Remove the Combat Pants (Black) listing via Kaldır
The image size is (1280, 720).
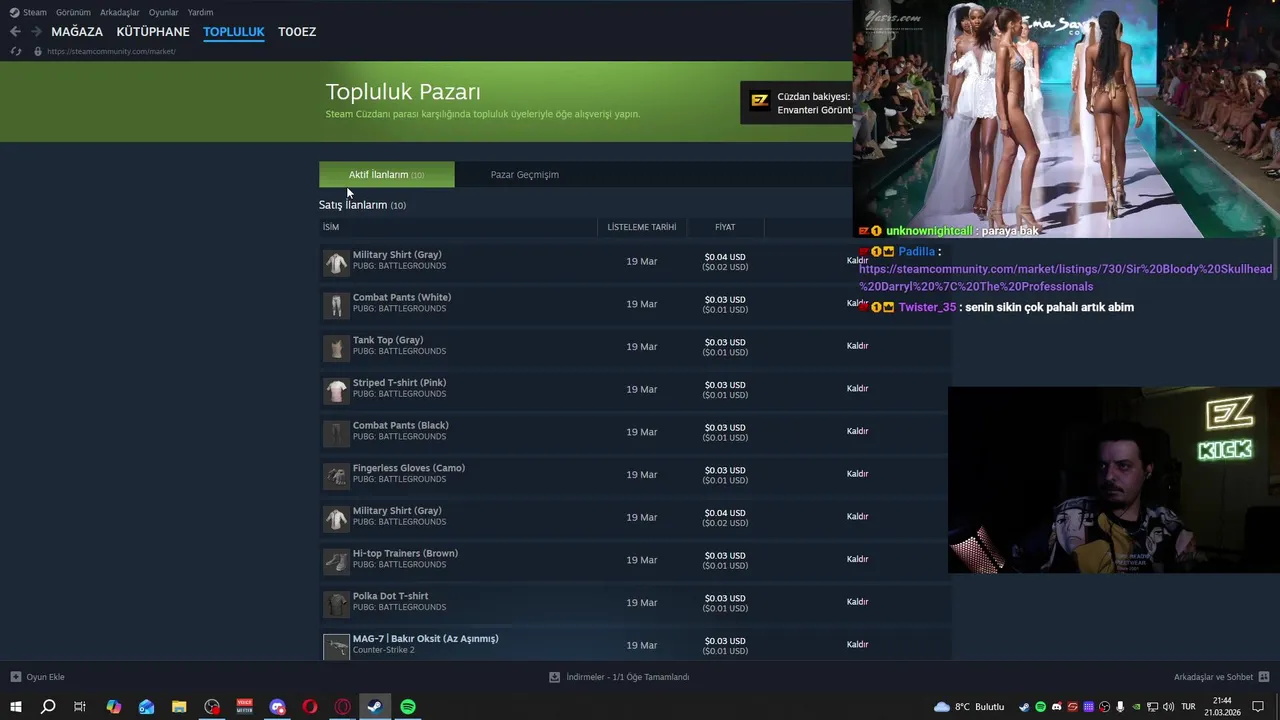(857, 431)
